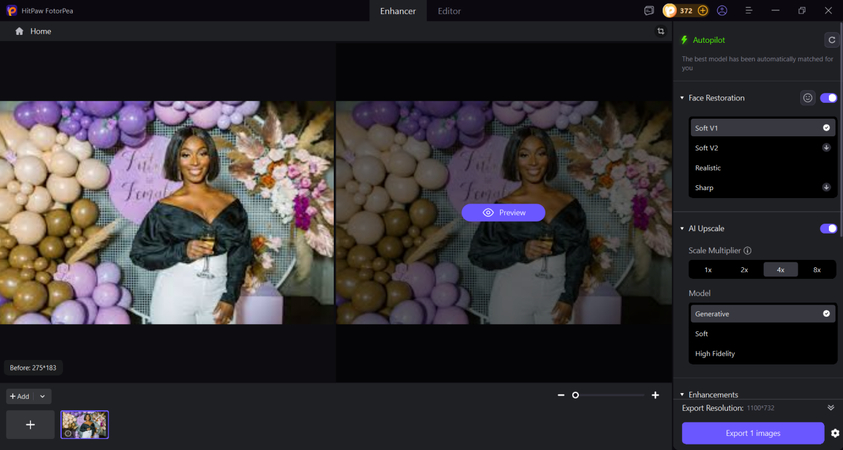Select High Fidelity upscale model
Screen dimensions: 843x450
tap(762, 353)
